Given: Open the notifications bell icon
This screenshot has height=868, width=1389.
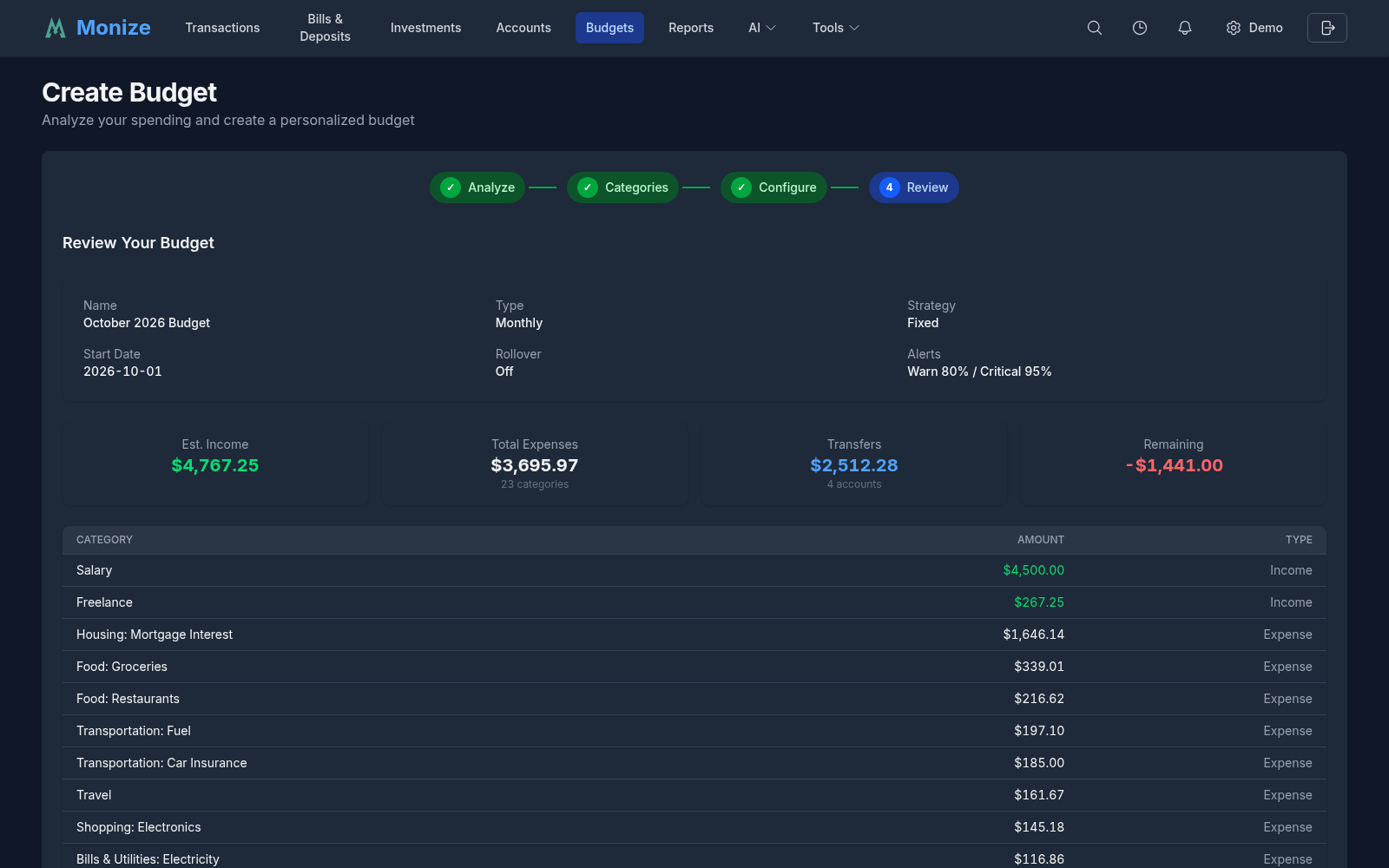Looking at the screenshot, I should click(x=1185, y=28).
